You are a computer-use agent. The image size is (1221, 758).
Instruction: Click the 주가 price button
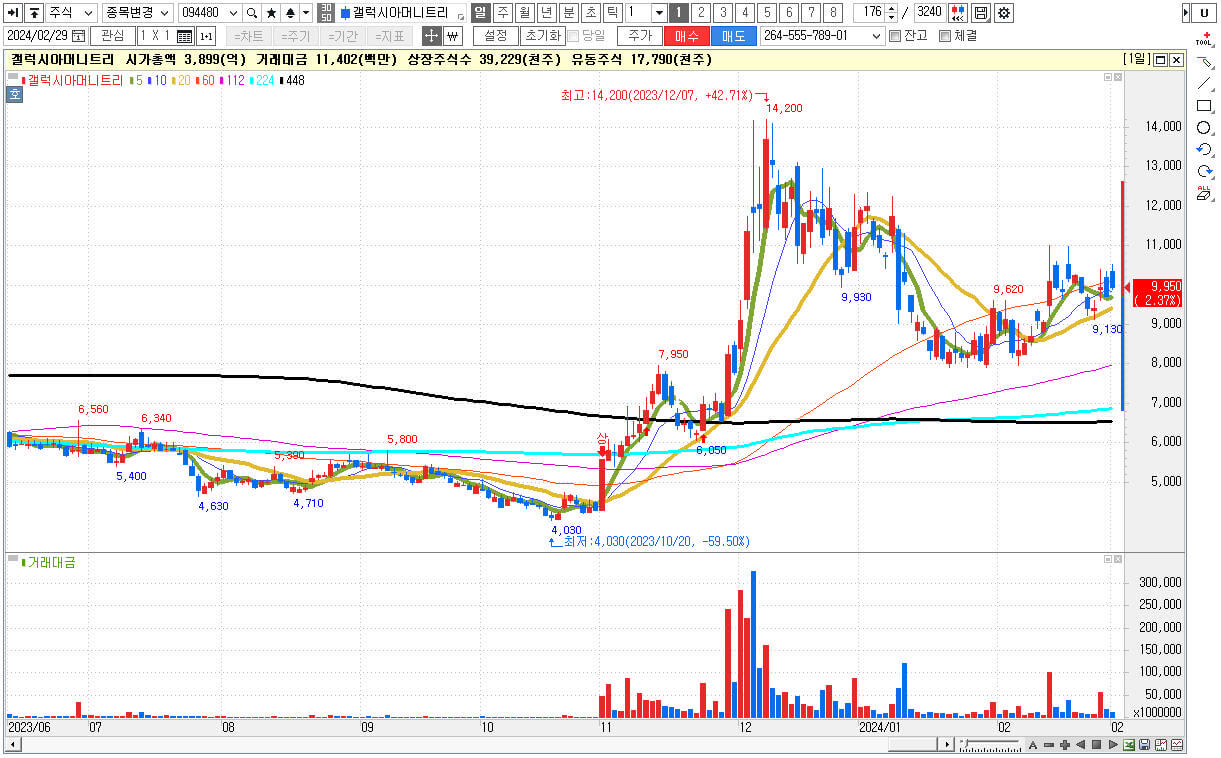tap(639, 36)
